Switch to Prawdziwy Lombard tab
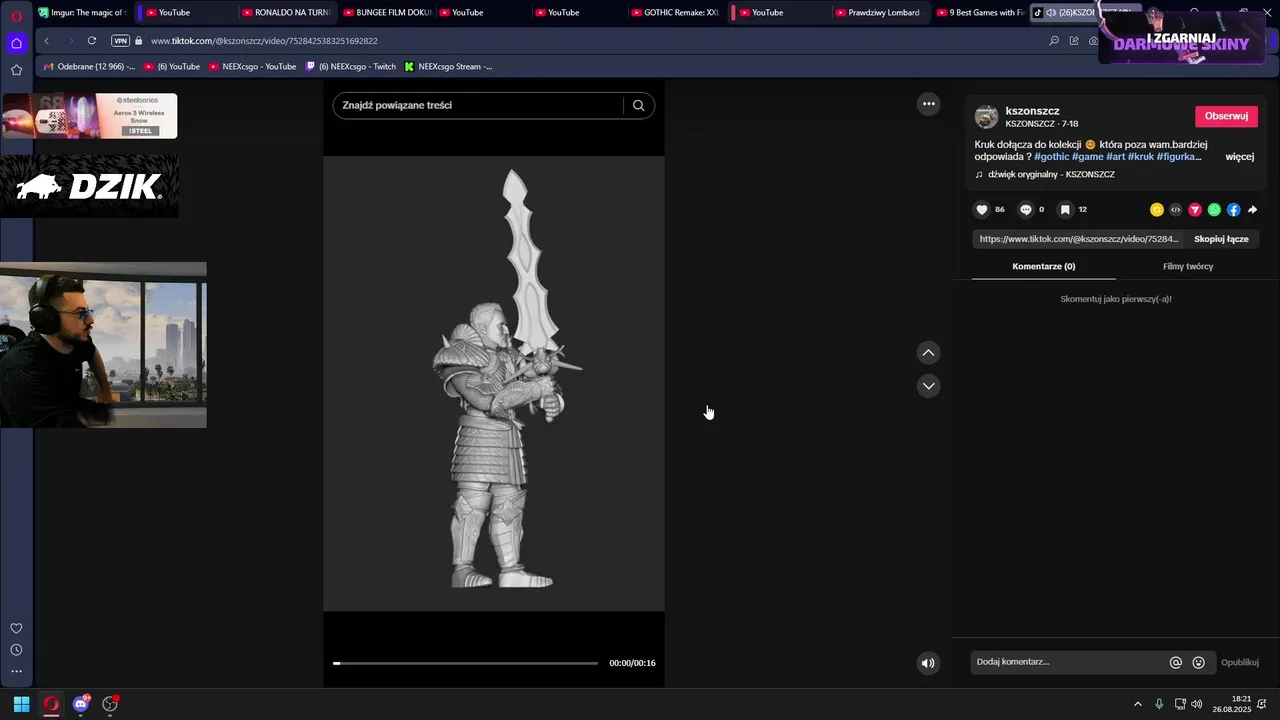This screenshot has height=720, width=1280. (x=876, y=13)
